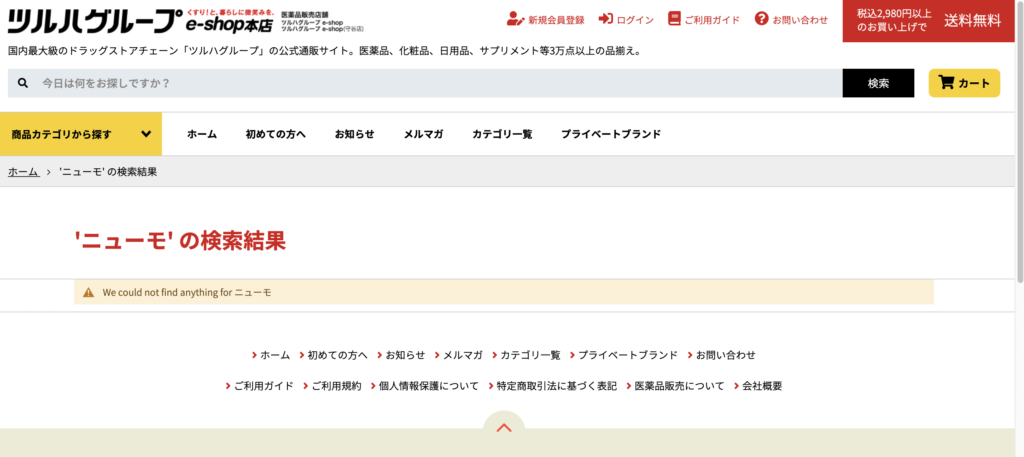This screenshot has width=1024, height=457.
Task: Open the ログイン link
Action: click(635, 20)
